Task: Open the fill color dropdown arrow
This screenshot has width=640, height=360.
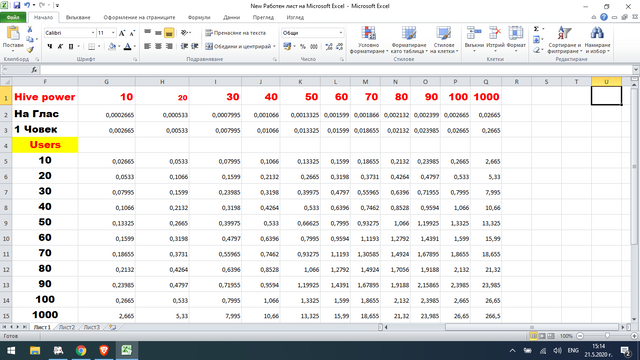Action: [119, 47]
